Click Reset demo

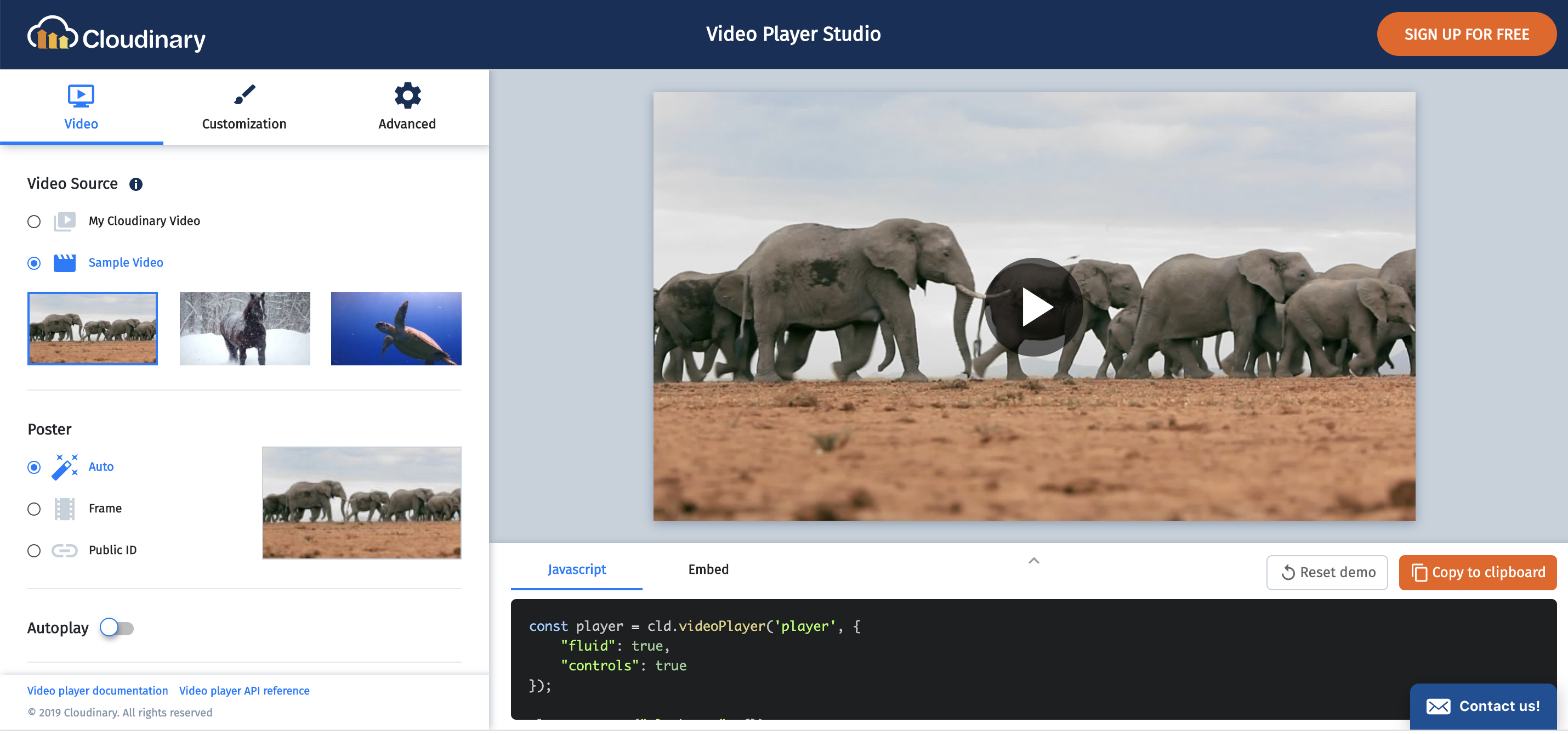click(1327, 572)
